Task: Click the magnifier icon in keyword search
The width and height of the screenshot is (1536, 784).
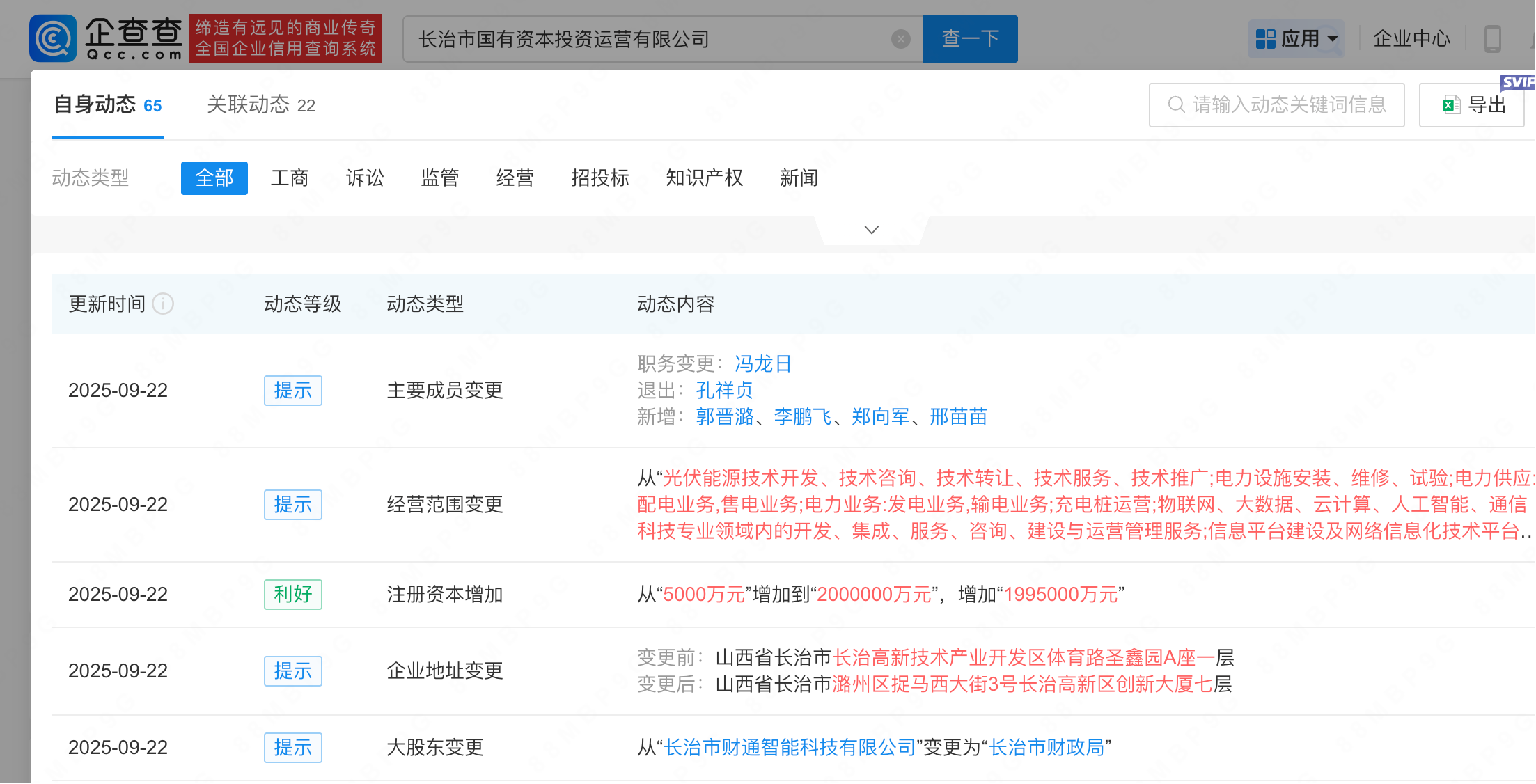Action: pos(1176,104)
